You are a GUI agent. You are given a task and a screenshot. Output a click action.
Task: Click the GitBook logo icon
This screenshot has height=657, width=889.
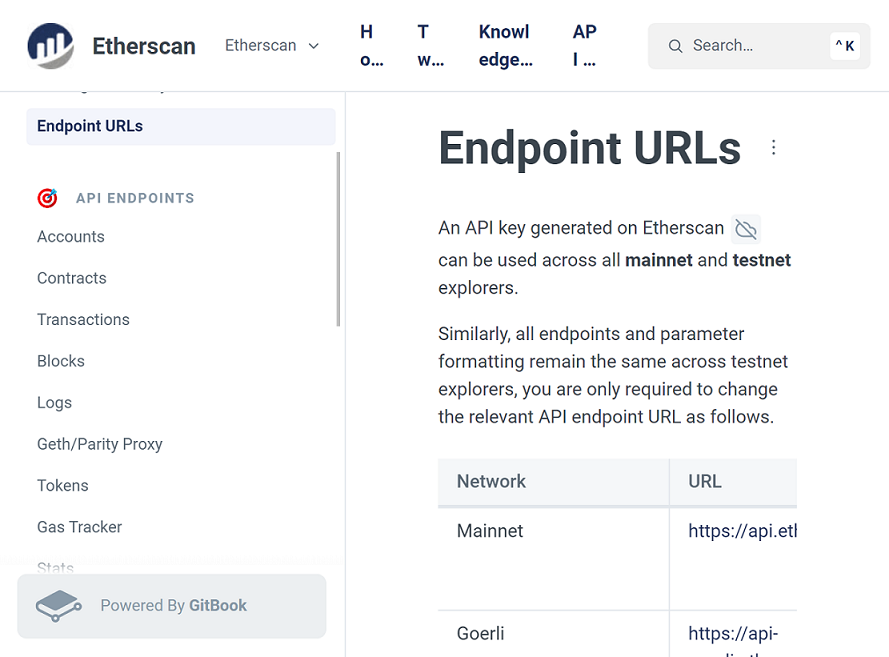58,606
